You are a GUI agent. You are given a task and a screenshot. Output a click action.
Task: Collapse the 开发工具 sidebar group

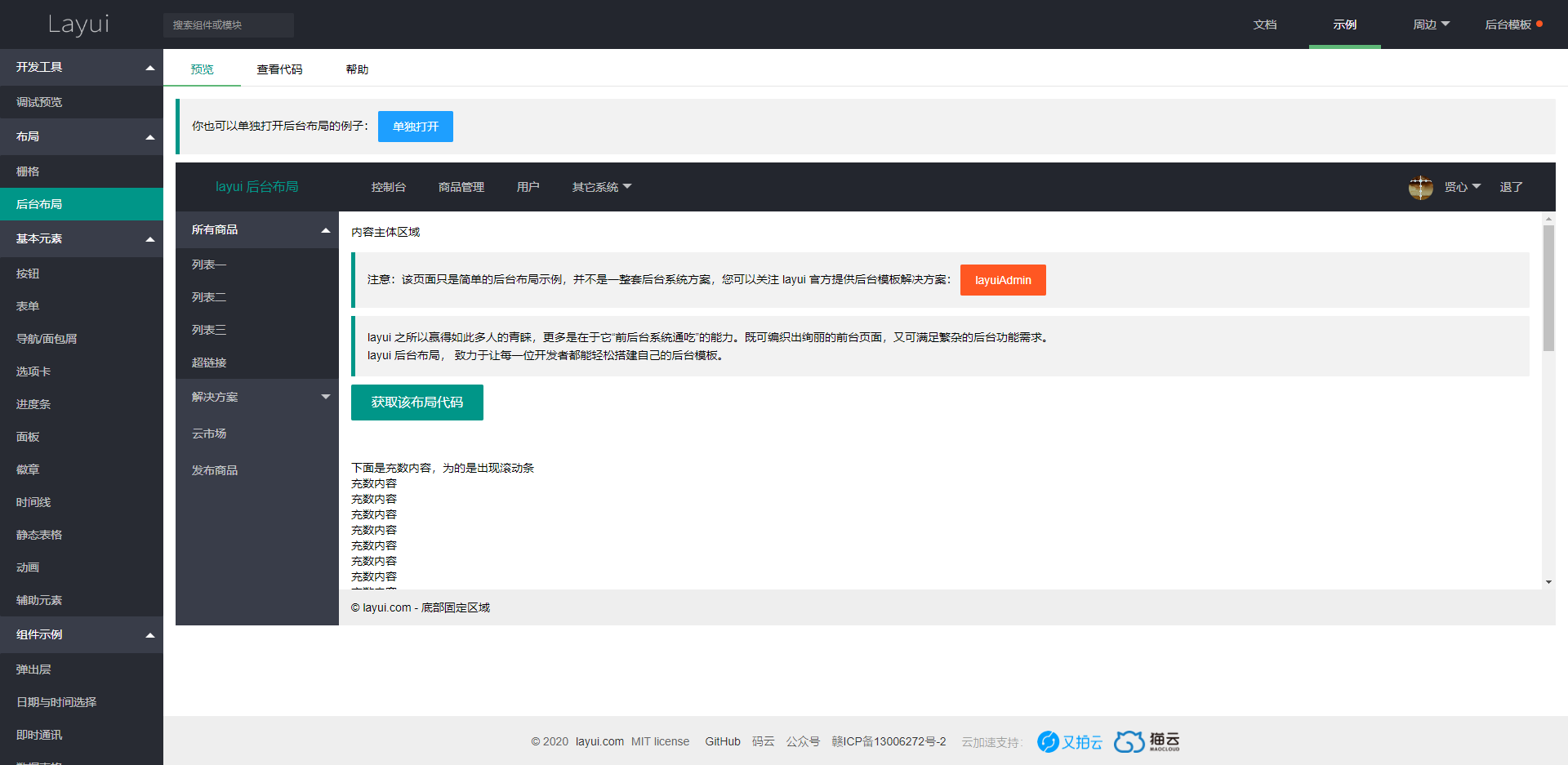click(x=82, y=67)
